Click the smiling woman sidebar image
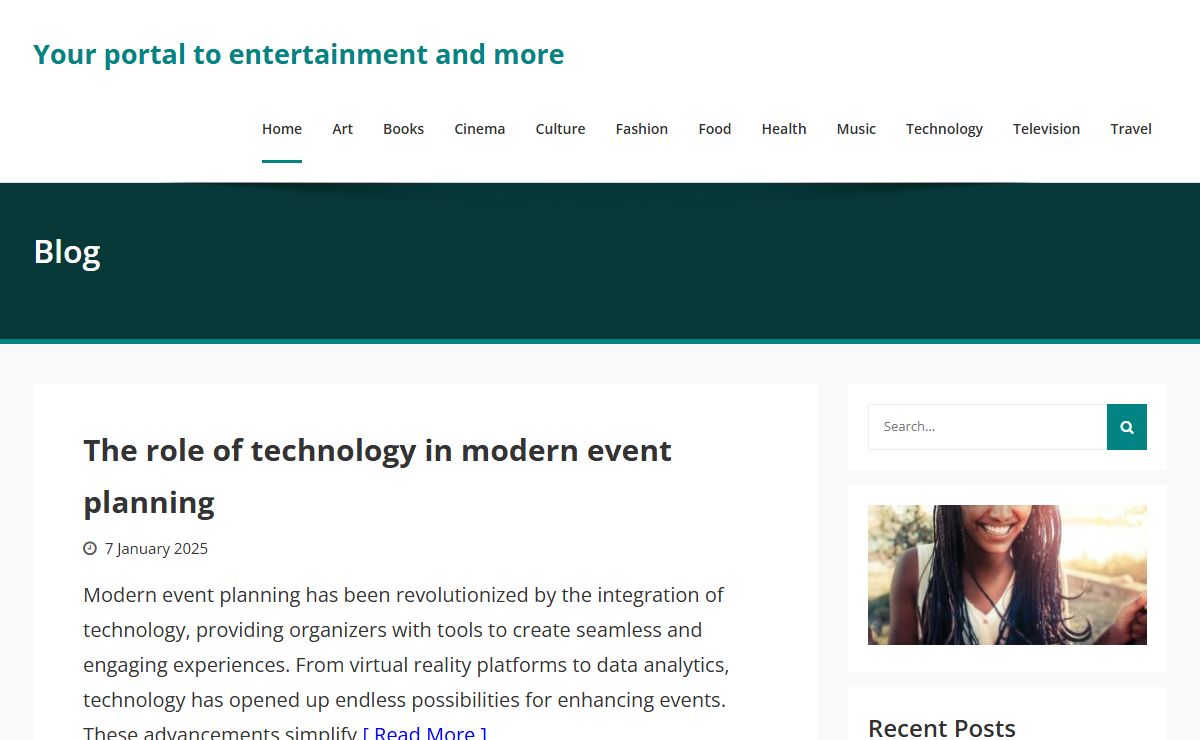This screenshot has height=740, width=1200. click(x=1007, y=575)
